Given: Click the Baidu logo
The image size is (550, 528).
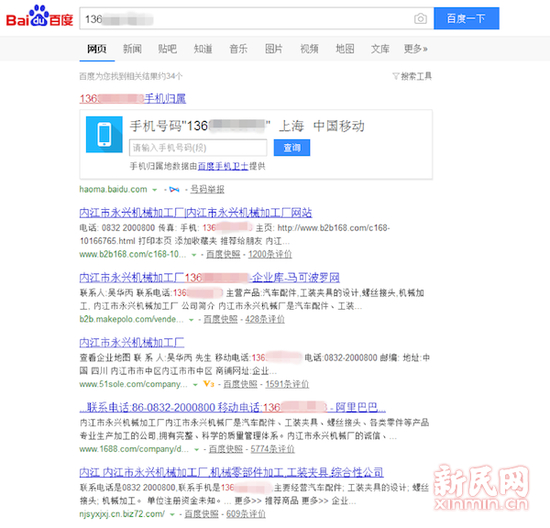Looking at the screenshot, I should click(39, 16).
